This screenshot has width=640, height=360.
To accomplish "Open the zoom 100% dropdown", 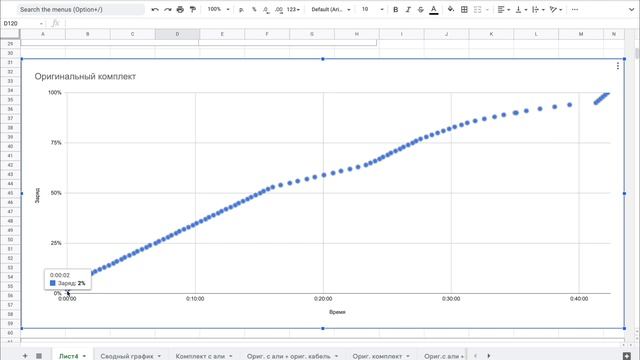I will click(x=218, y=9).
